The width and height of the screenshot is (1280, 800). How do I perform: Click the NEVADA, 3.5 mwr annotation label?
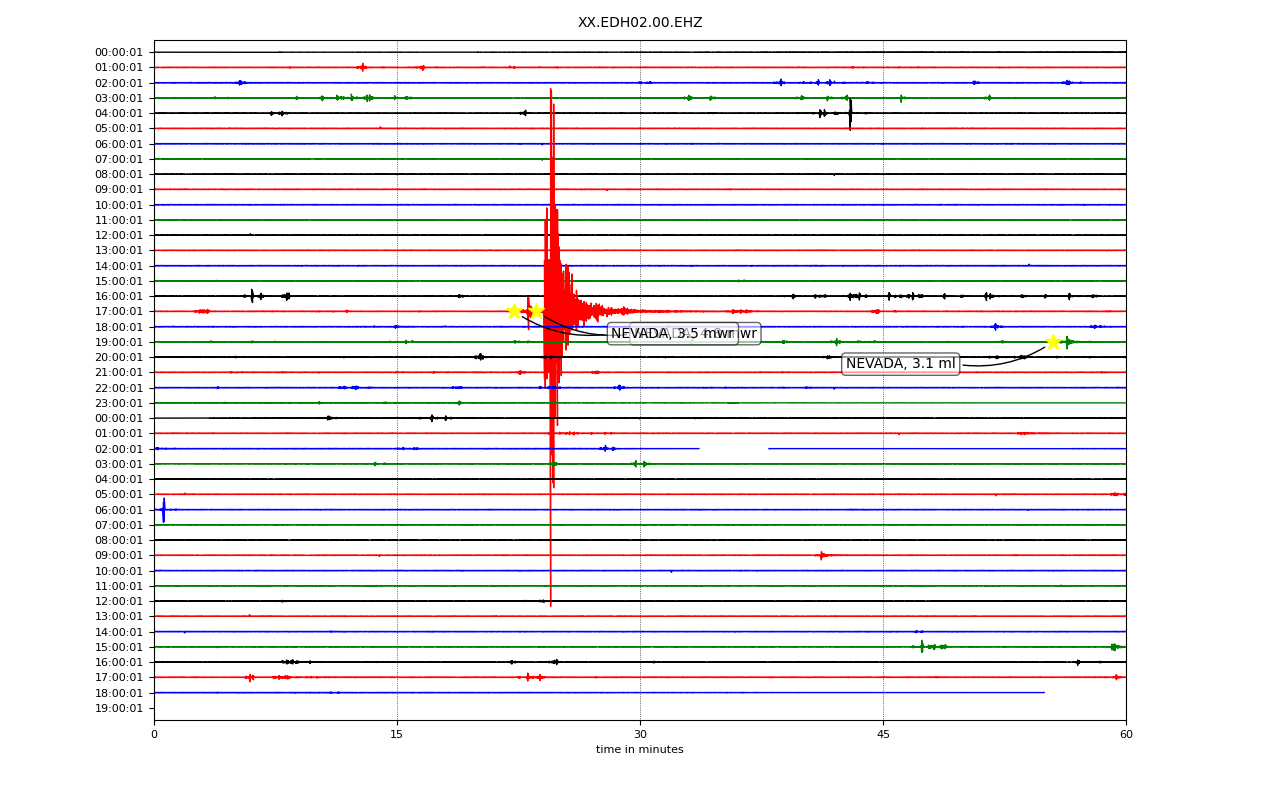click(672, 334)
